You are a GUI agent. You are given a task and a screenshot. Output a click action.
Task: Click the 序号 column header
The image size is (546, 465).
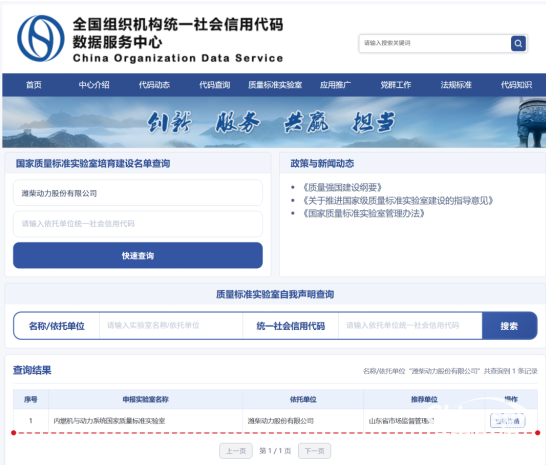pyautogui.click(x=31, y=399)
